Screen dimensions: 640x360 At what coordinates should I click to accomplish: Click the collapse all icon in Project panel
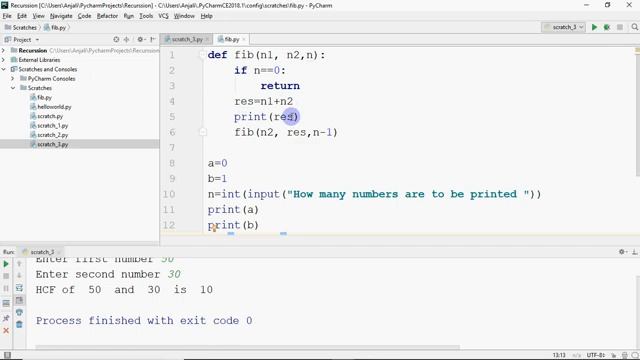127,40
